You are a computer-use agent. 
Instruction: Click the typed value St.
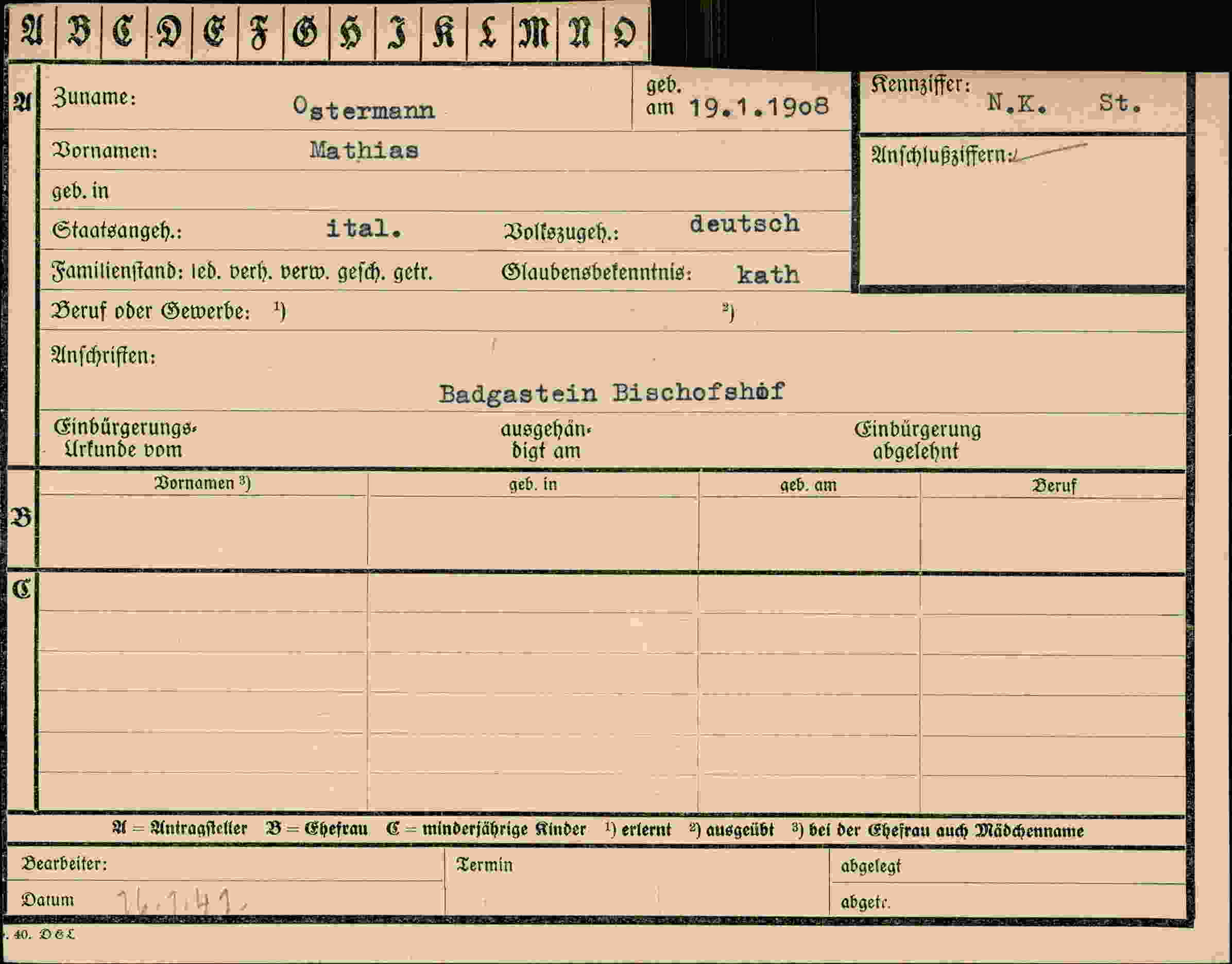(x=1120, y=102)
